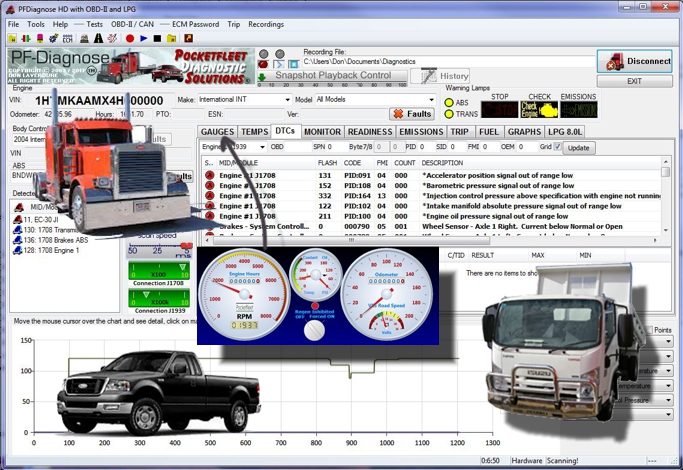
Task: Click the blue step-play icon beside Recording File
Action: (279, 64)
